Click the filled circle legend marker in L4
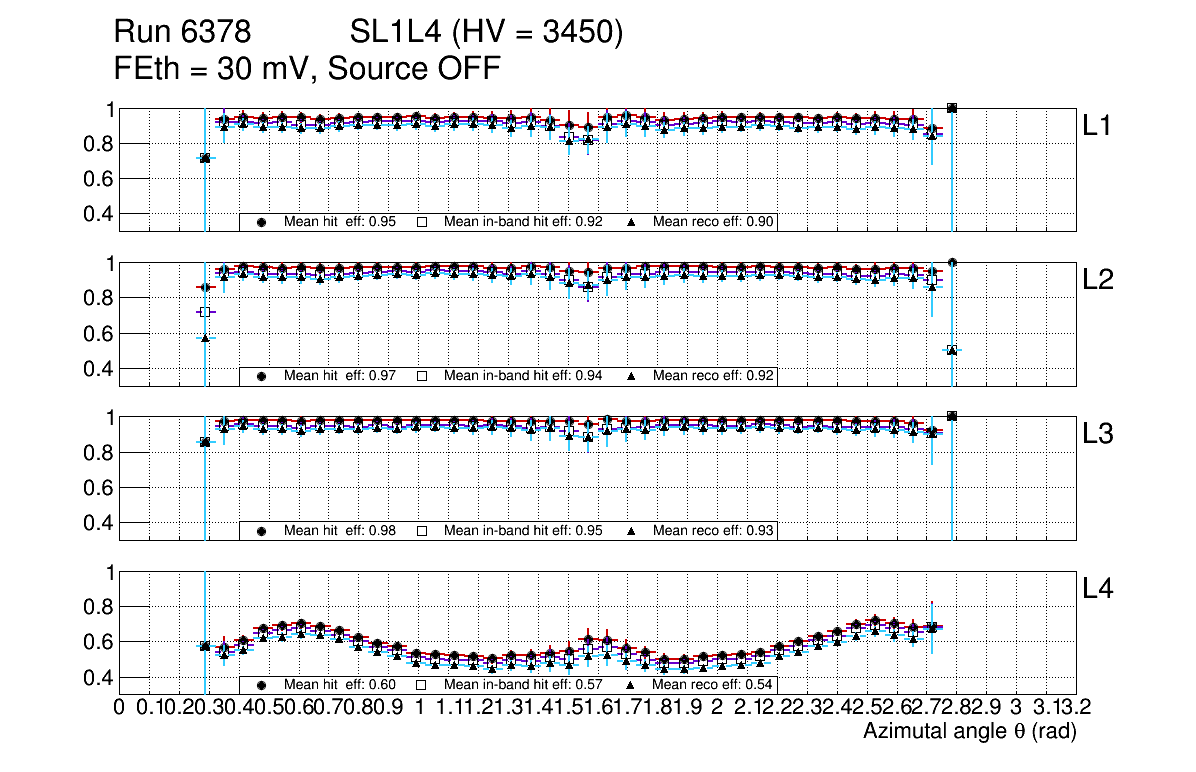This screenshot has width=1196, height=772. click(262, 685)
